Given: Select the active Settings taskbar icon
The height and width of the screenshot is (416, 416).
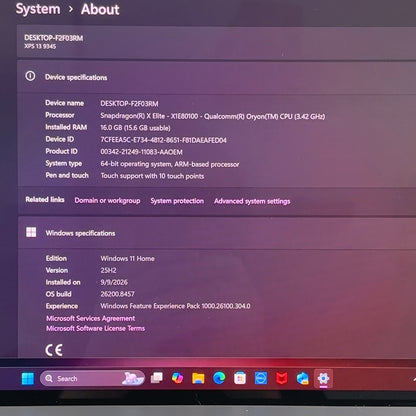Looking at the screenshot, I should pos(323,379).
